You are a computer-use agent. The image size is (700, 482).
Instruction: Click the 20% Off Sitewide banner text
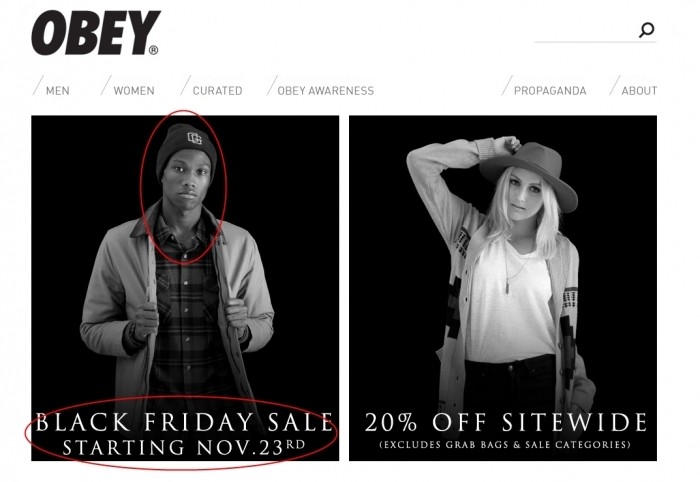click(x=506, y=422)
